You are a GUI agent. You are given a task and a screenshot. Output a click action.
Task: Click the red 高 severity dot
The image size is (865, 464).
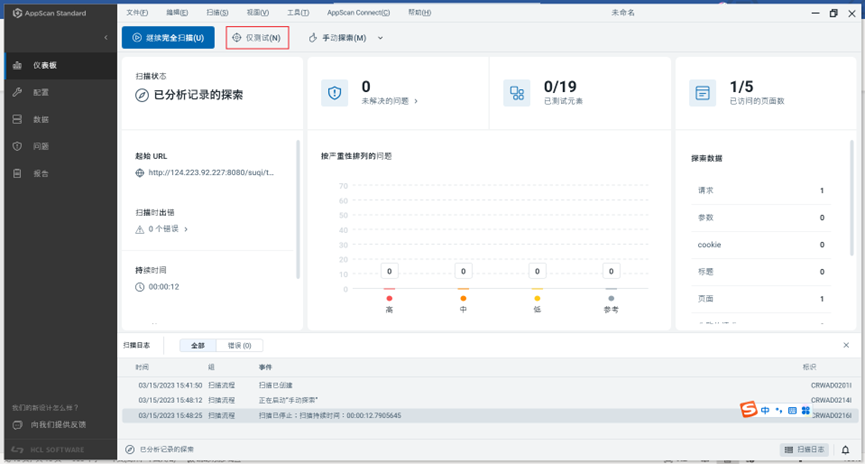[389, 298]
